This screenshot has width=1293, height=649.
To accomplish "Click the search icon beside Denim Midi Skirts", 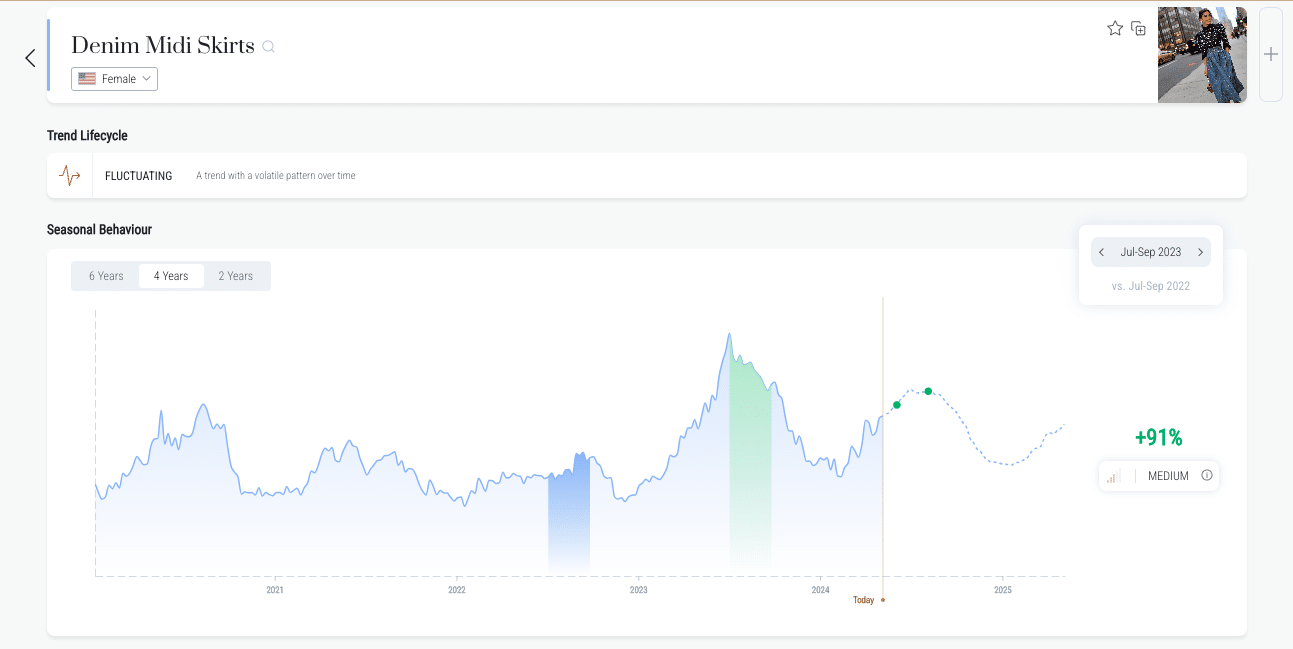I will [x=268, y=47].
